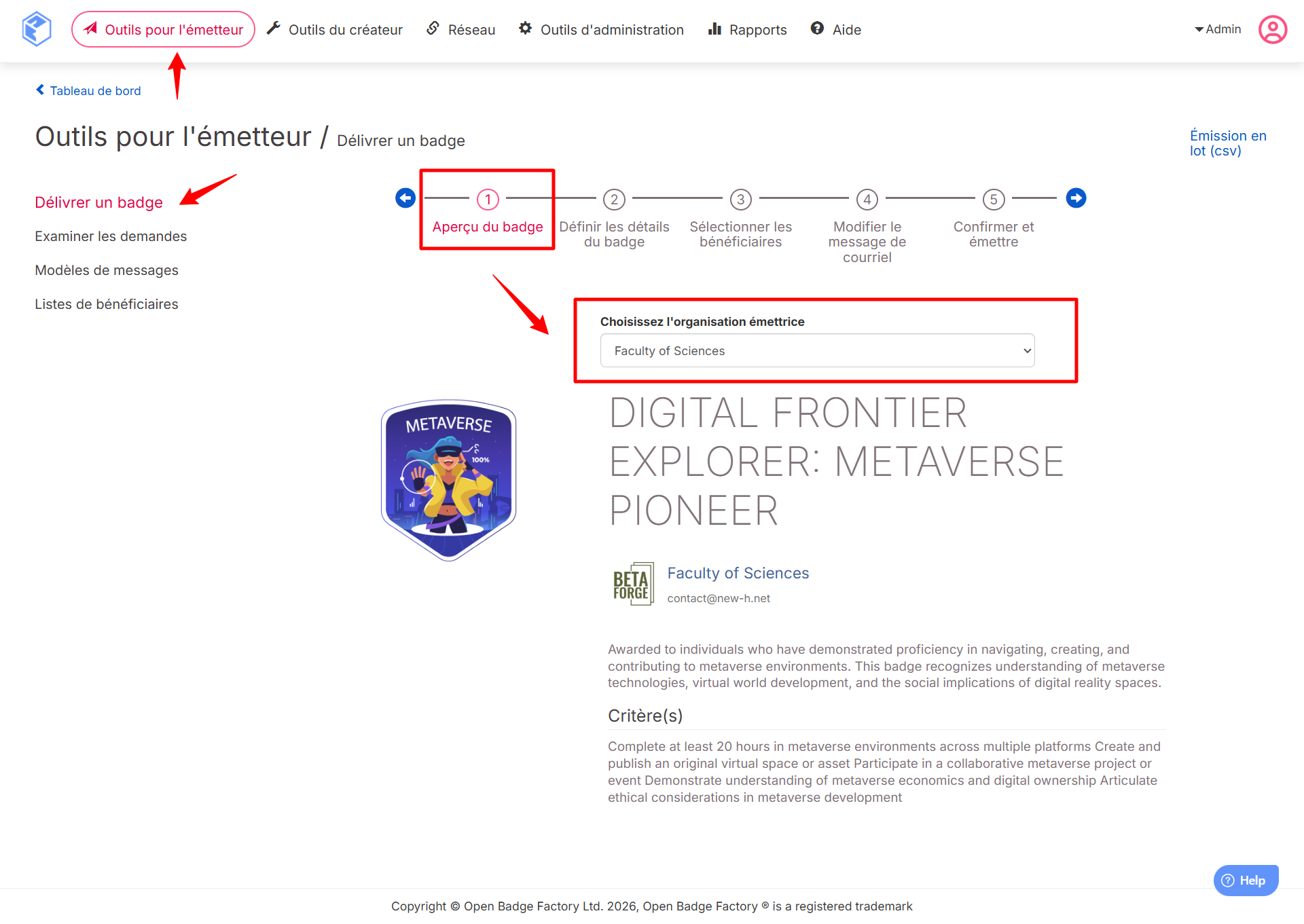
Task: Click the Open Badge Factory logo
Action: click(x=37, y=29)
